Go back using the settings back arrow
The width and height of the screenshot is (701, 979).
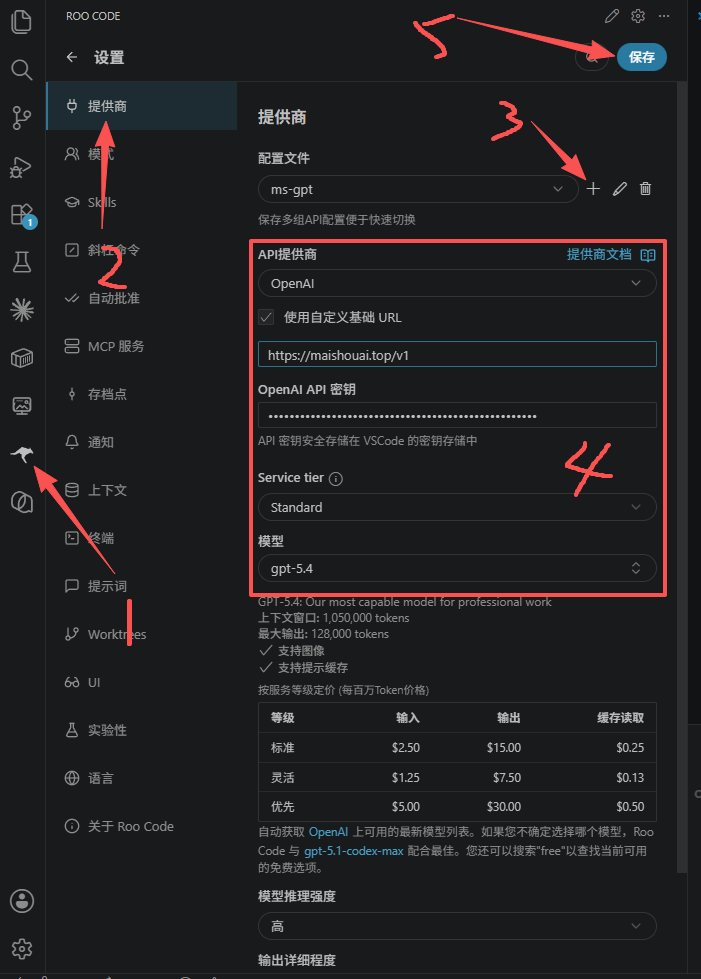pos(72,57)
